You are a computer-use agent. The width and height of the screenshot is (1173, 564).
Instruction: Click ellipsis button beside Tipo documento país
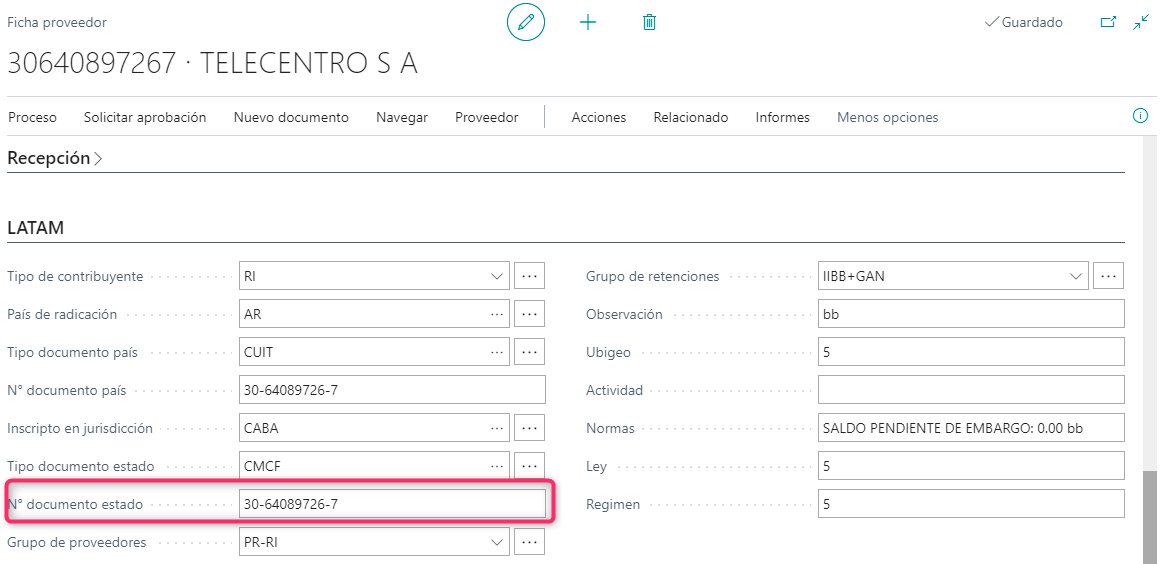point(530,352)
